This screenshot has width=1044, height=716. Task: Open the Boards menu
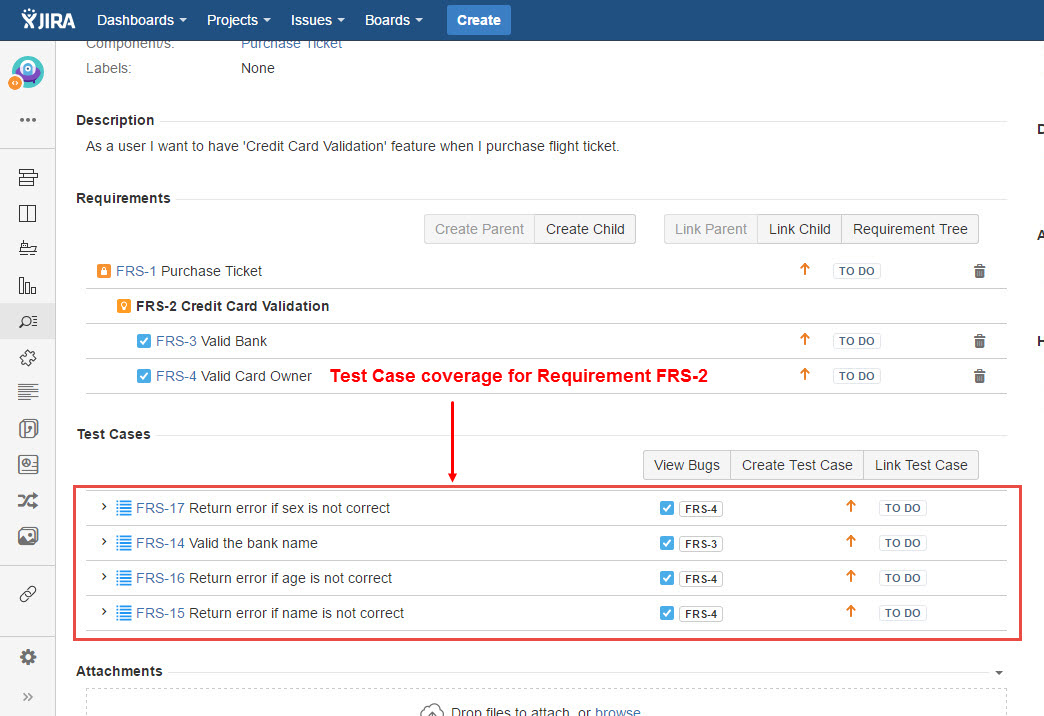click(393, 20)
